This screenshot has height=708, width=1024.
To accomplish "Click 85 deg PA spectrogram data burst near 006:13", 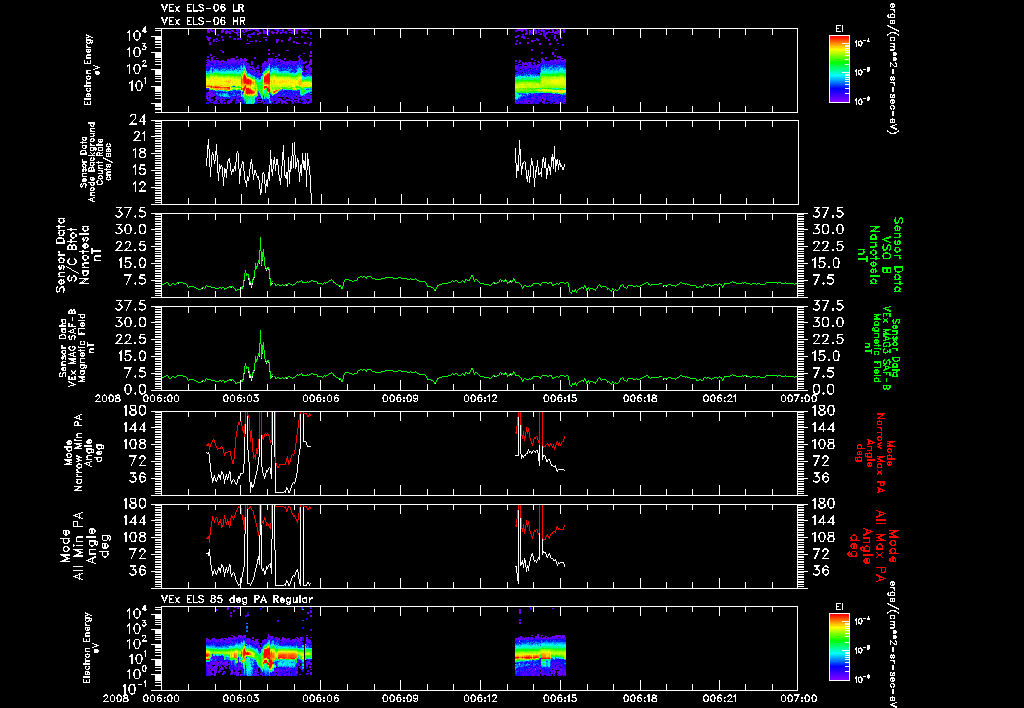I will click(x=540, y=655).
